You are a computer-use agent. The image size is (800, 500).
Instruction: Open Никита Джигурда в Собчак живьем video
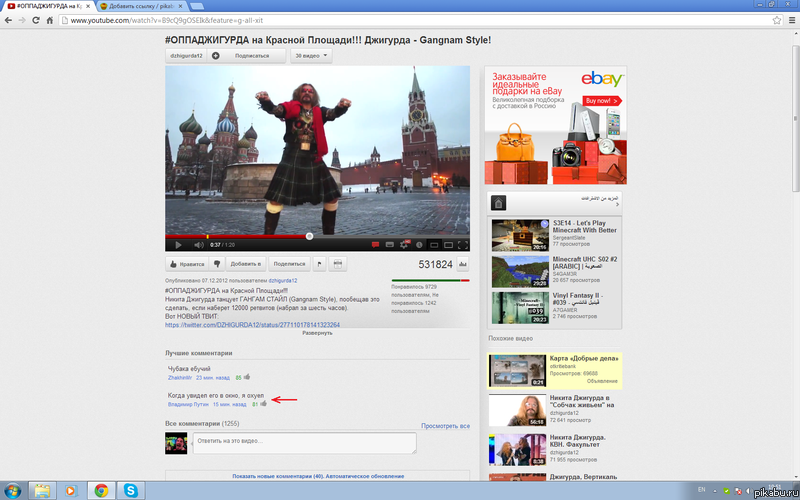(x=555, y=410)
